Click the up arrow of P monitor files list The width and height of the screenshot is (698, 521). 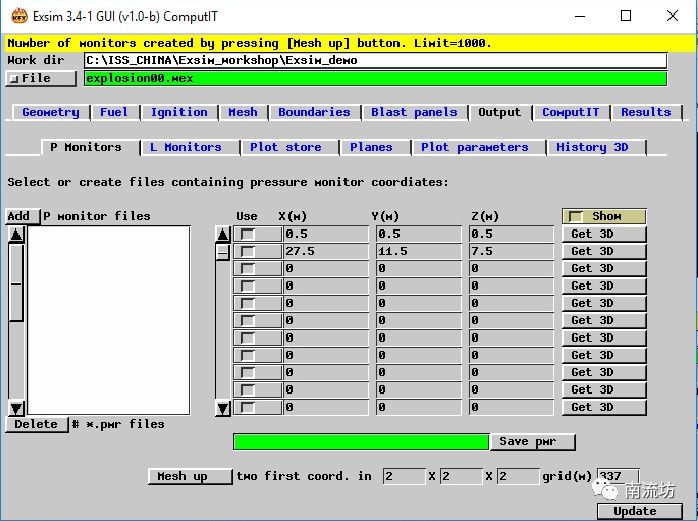16,234
